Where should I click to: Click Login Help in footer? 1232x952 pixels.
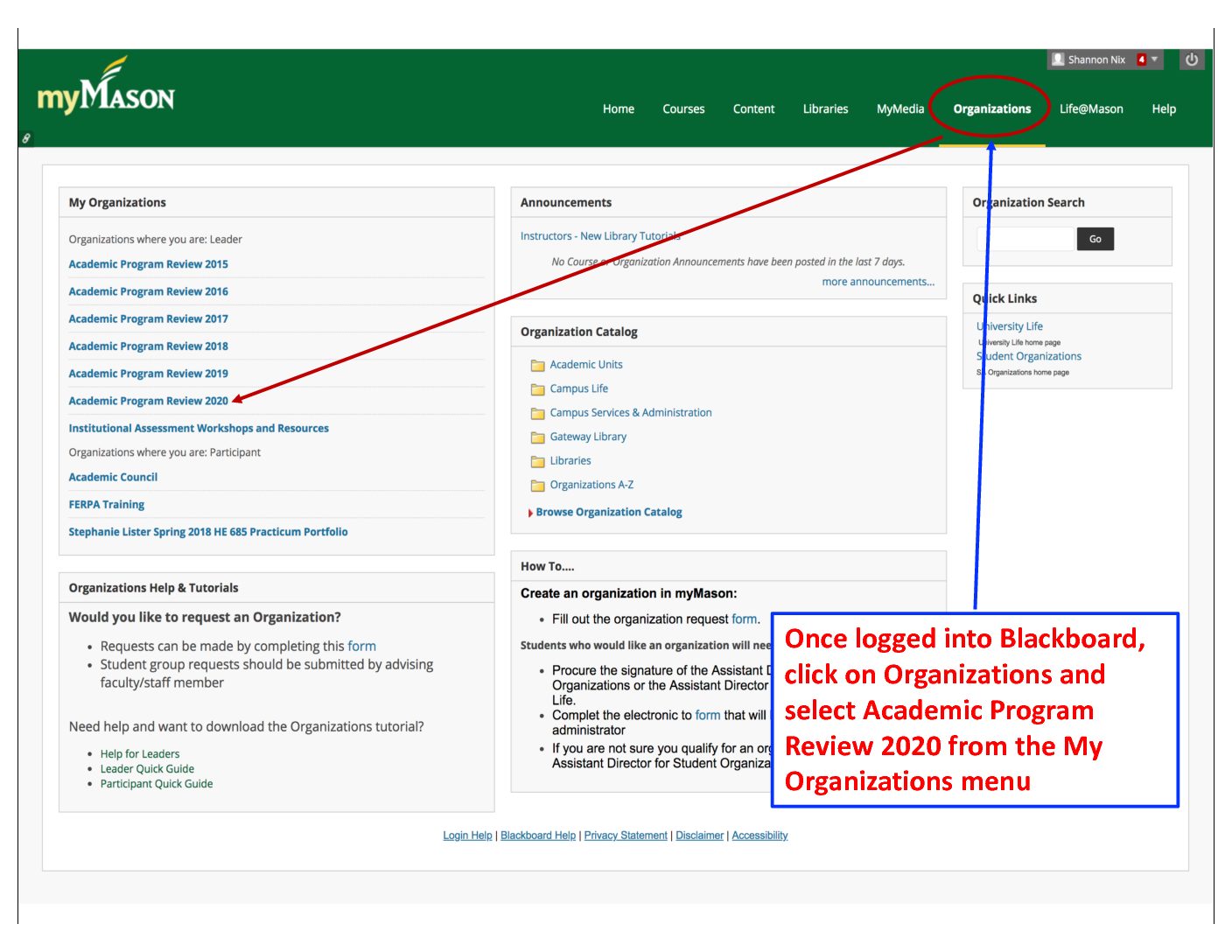[x=467, y=836]
